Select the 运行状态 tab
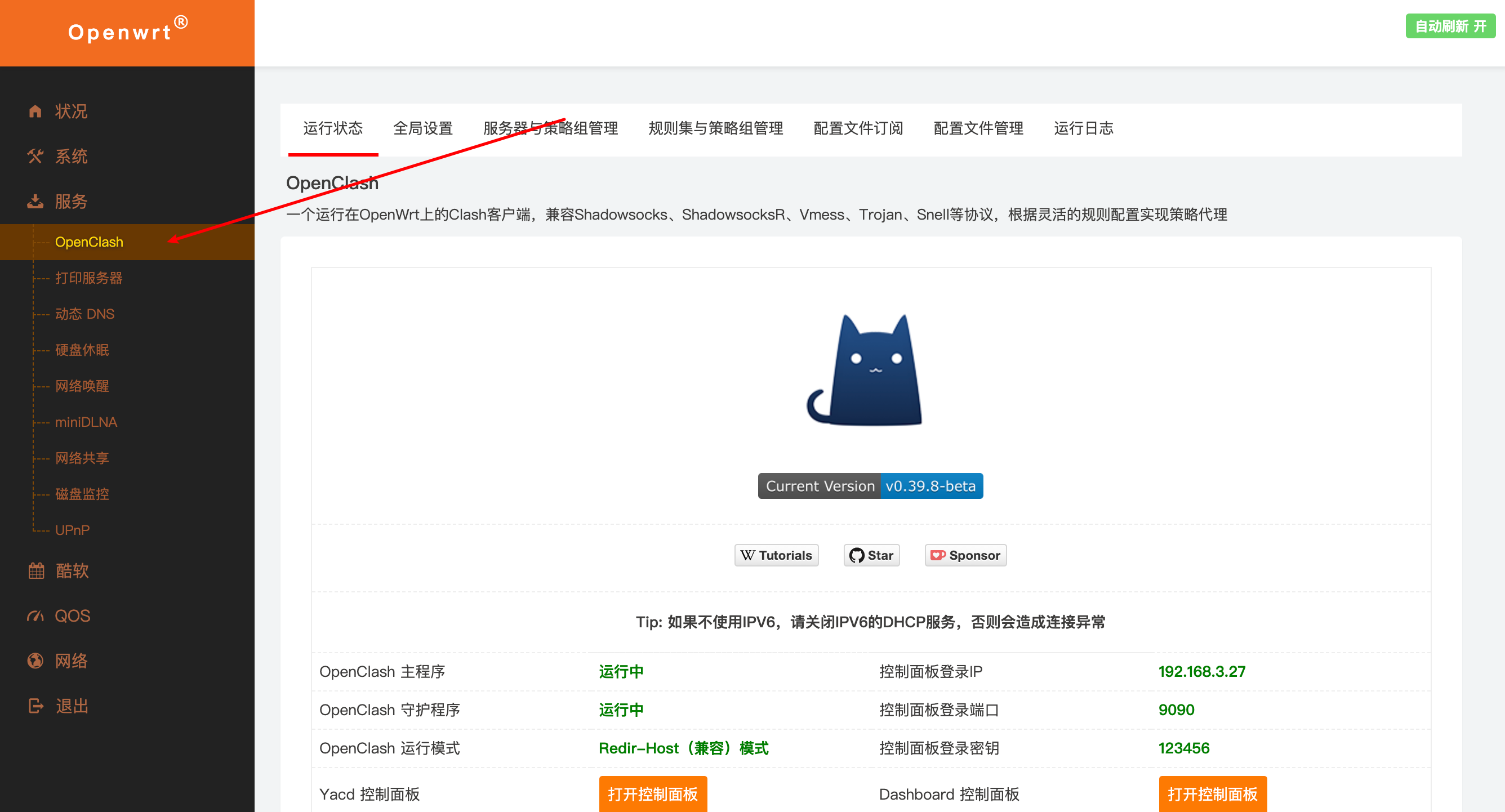Screen dimensions: 1505x812 click(x=333, y=128)
